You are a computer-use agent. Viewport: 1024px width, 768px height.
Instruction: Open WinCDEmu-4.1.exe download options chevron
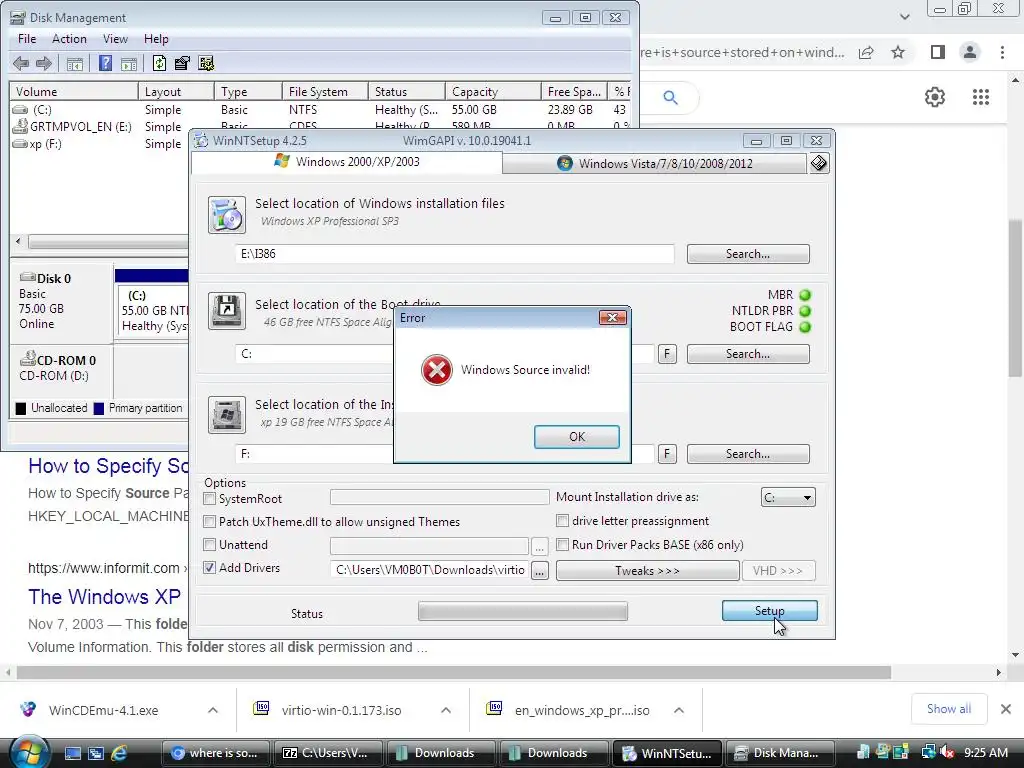tap(213, 710)
